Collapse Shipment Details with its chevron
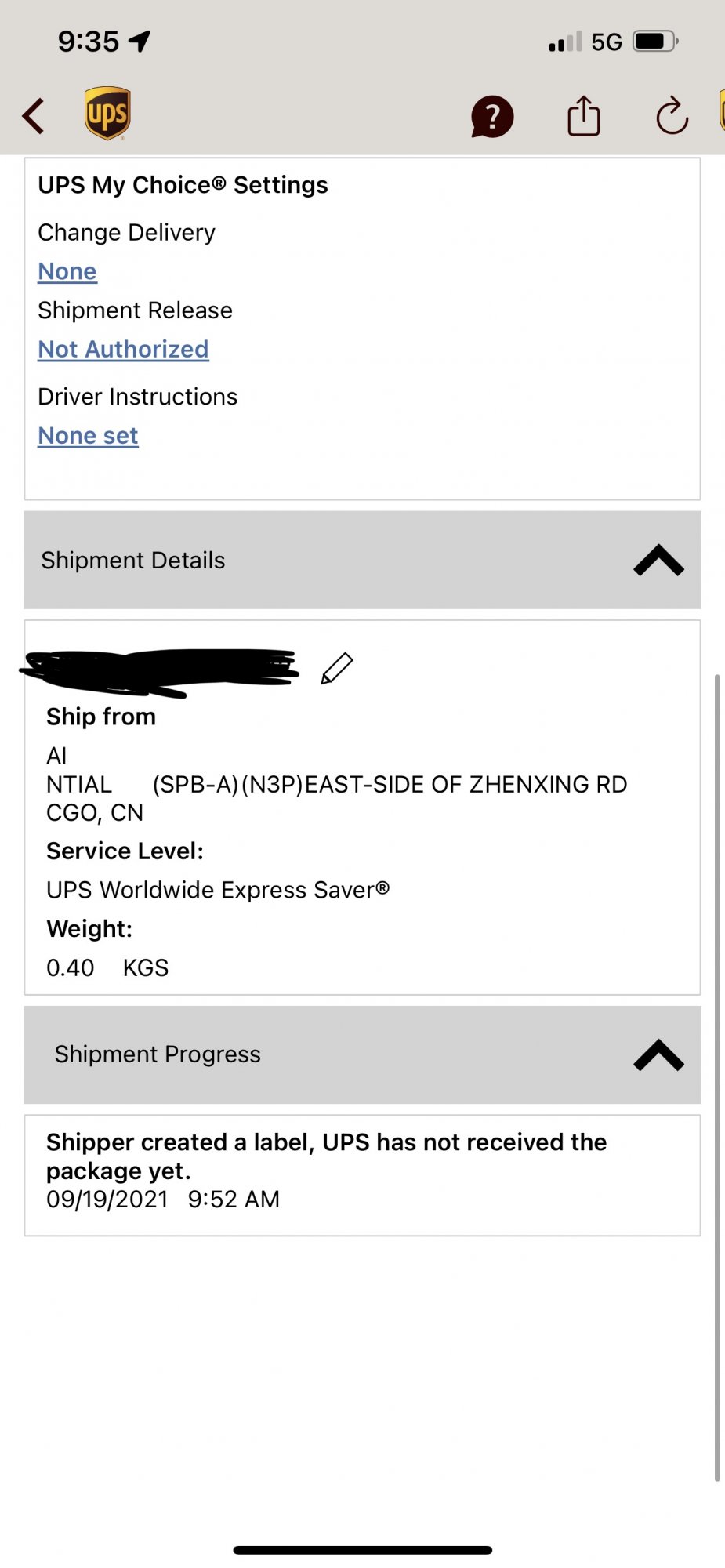The height and width of the screenshot is (1568, 725). click(x=658, y=561)
